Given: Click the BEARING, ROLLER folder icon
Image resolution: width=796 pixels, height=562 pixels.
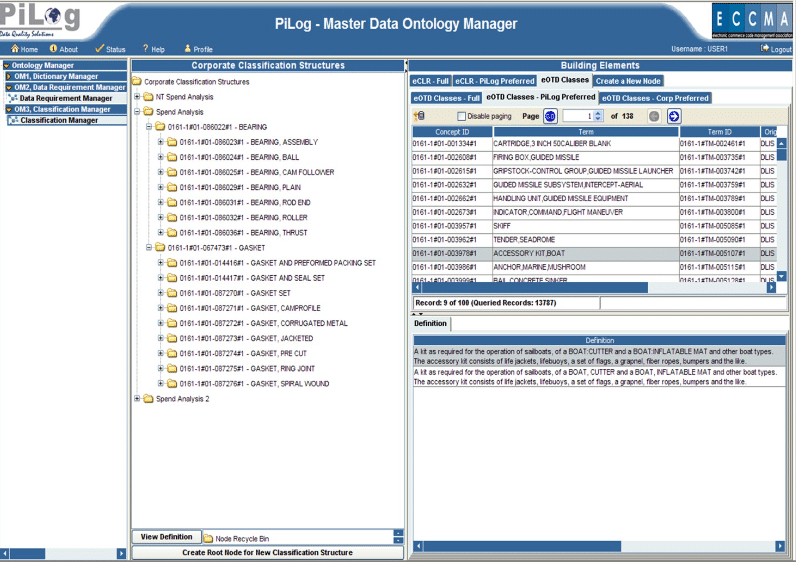Looking at the screenshot, I should click(172, 217).
